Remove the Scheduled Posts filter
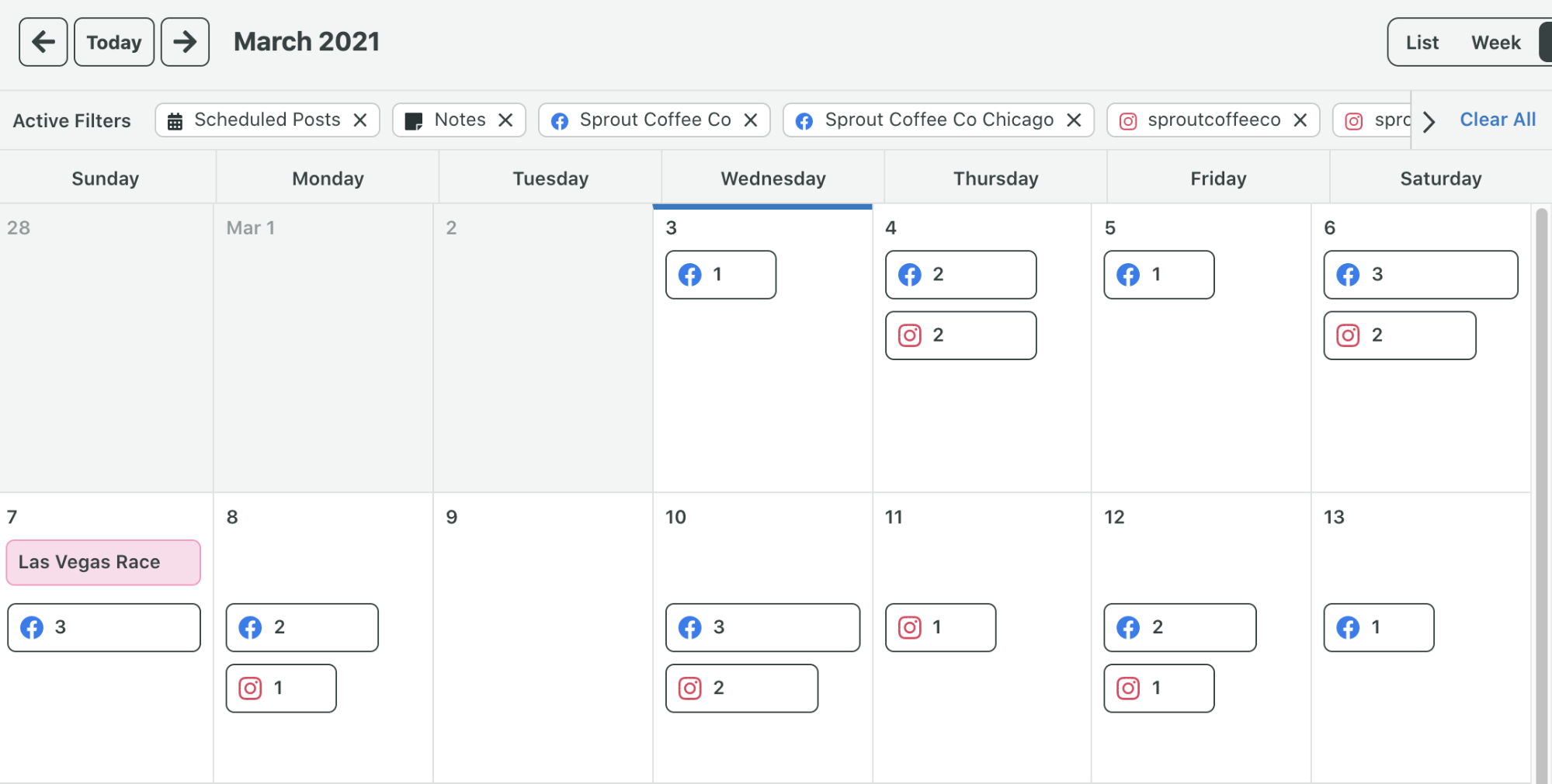The image size is (1552, 784). (x=360, y=120)
